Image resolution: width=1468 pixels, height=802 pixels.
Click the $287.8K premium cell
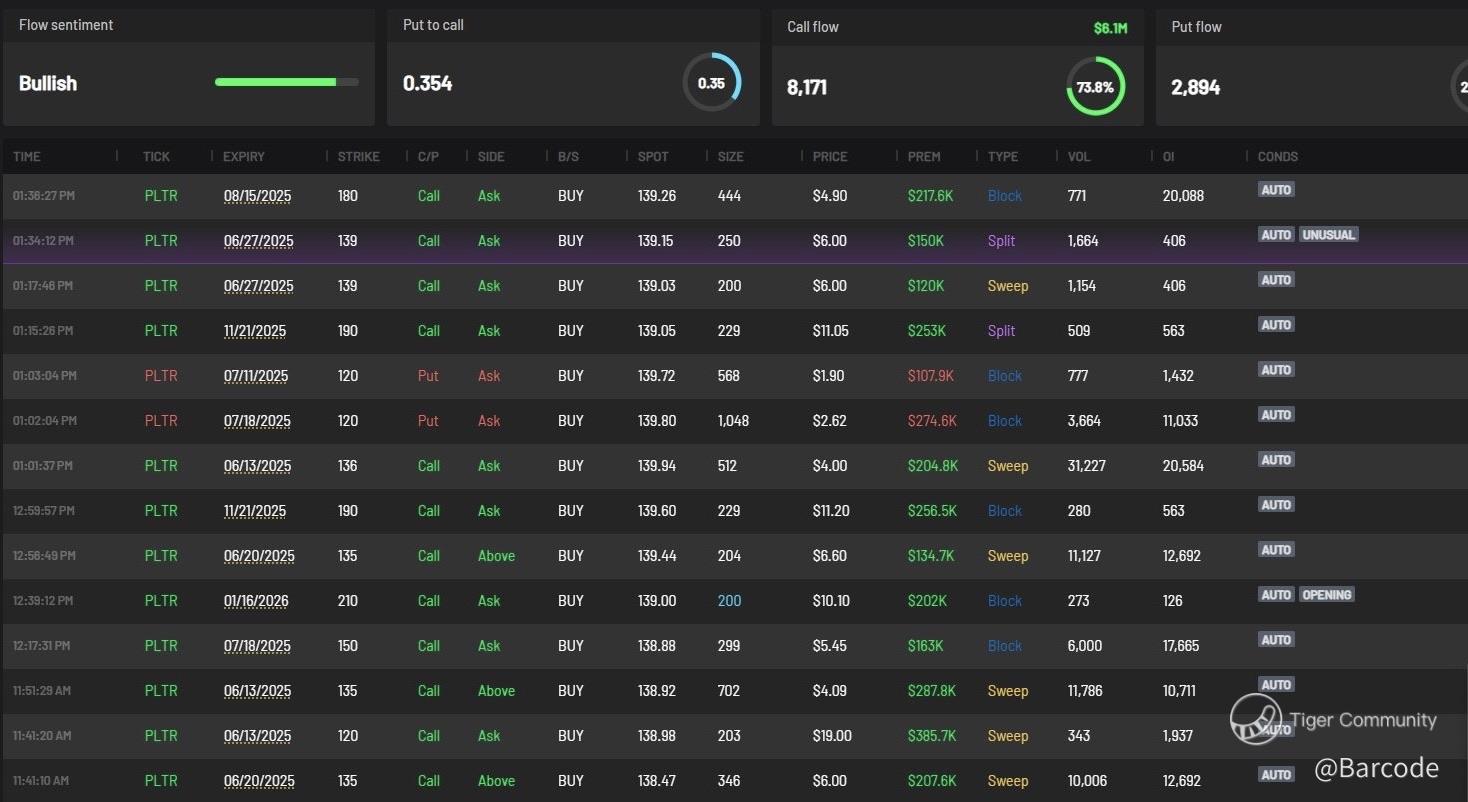click(x=932, y=691)
